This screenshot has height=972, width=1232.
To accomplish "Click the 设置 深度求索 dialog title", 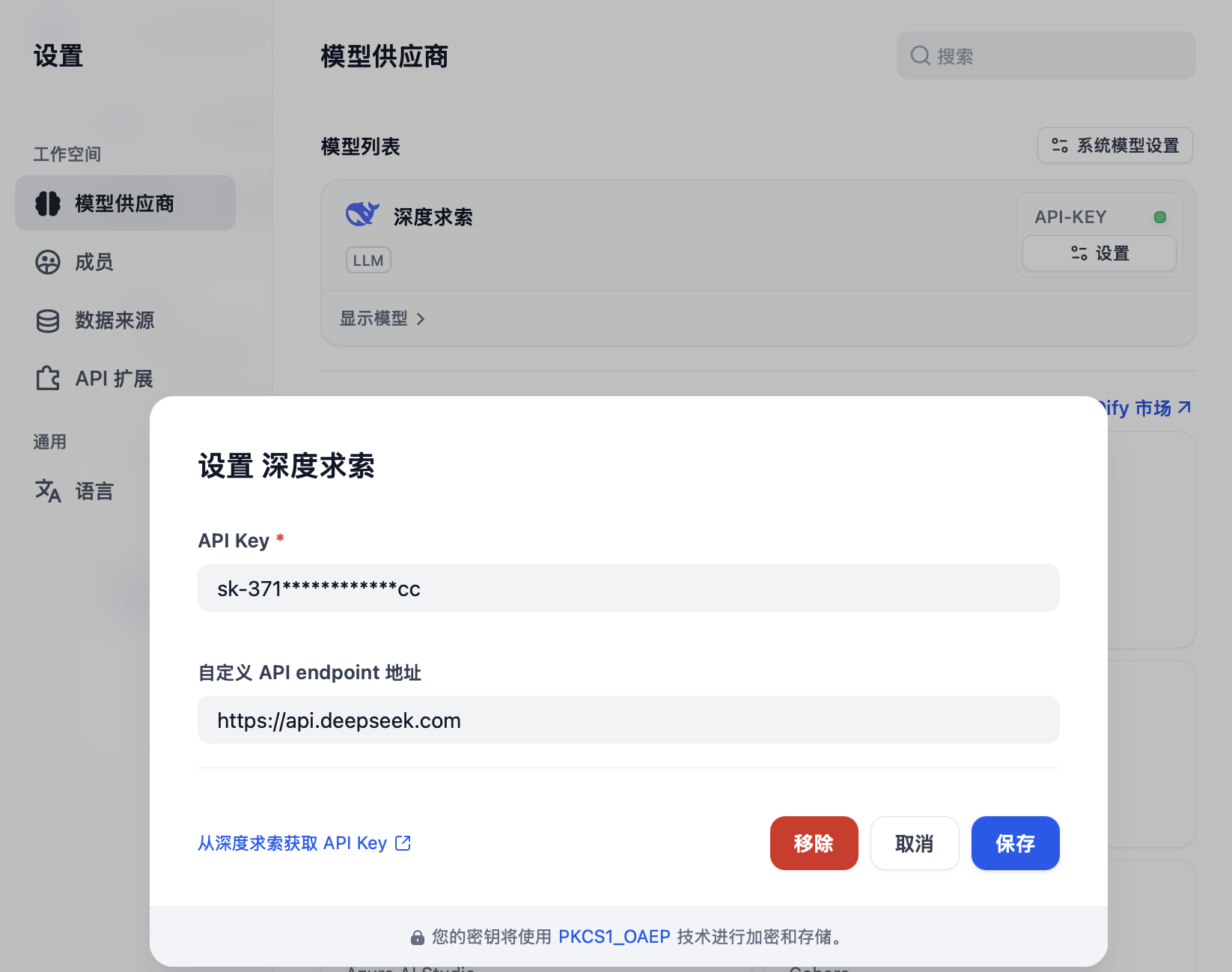I will coord(287,466).
